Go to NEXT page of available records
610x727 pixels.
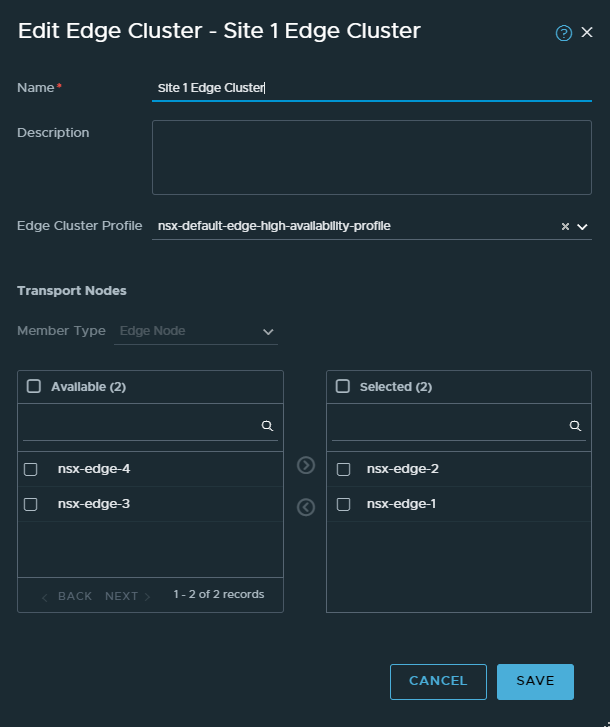pyautogui.click(x=127, y=596)
